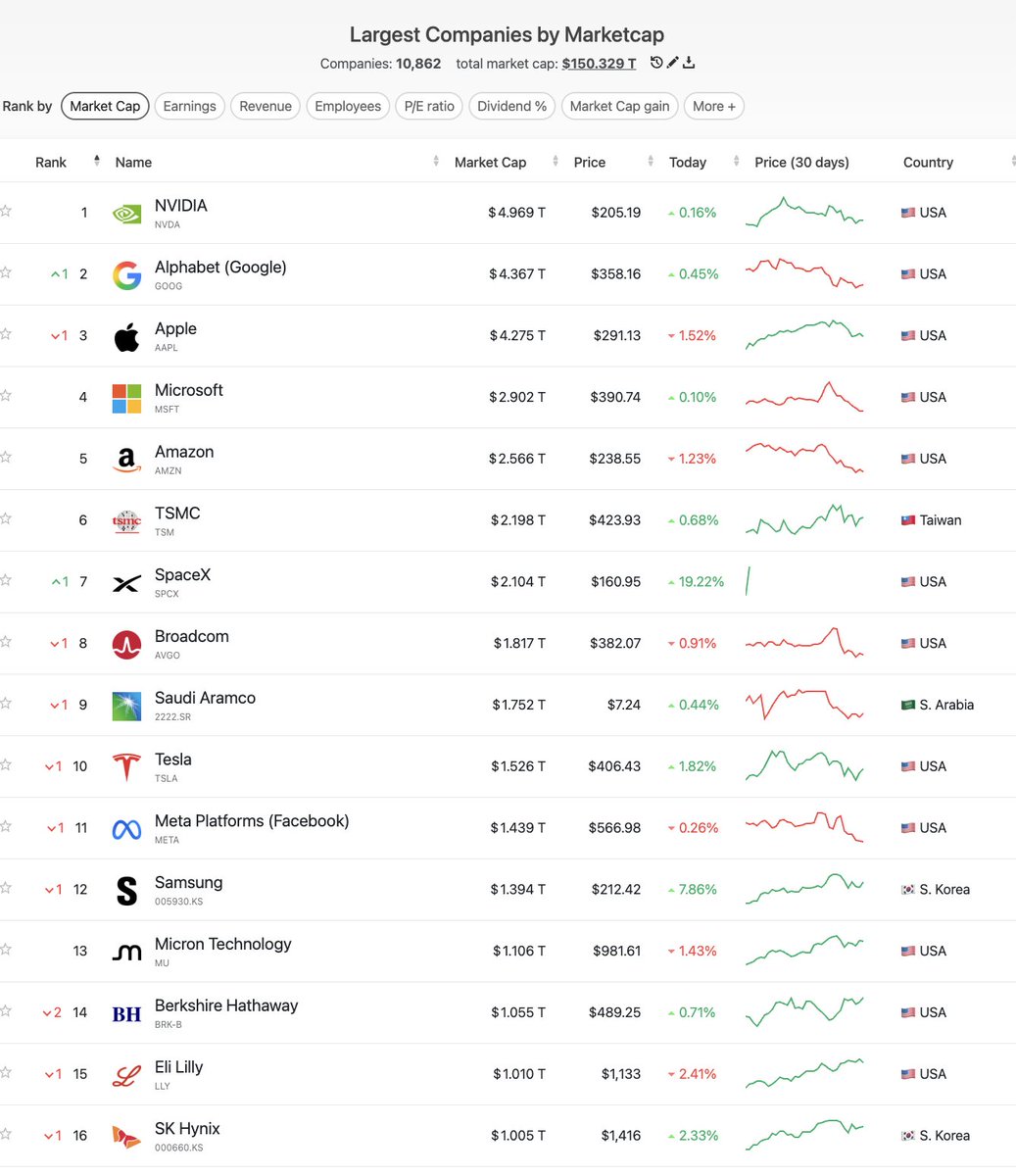Viewport: 1016px width, 1176px height.
Task: Click the Micron Technology logo icon
Action: coord(126,953)
